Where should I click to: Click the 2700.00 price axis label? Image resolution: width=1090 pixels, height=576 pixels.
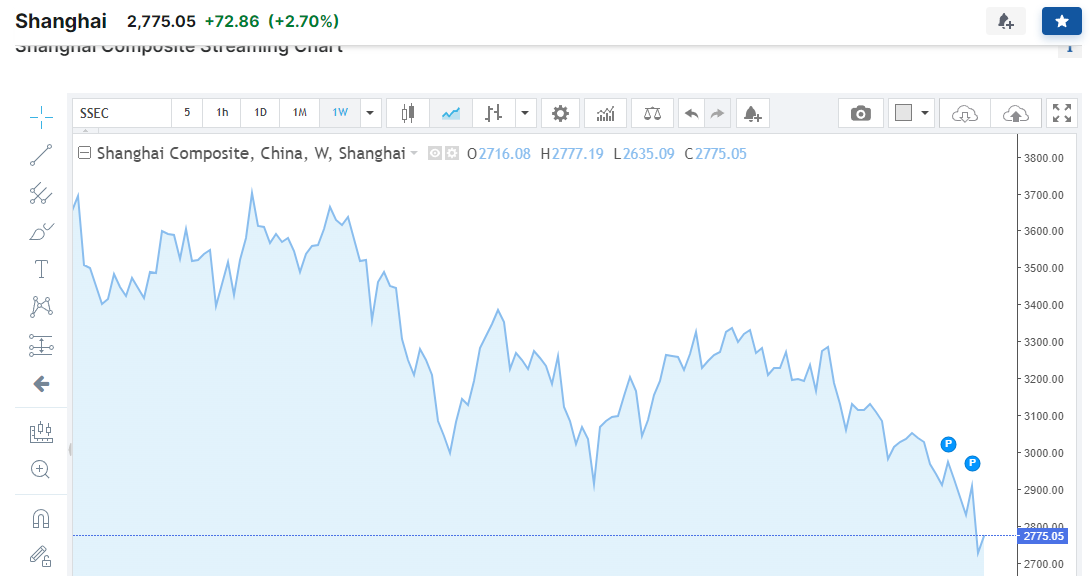tap(1043, 564)
